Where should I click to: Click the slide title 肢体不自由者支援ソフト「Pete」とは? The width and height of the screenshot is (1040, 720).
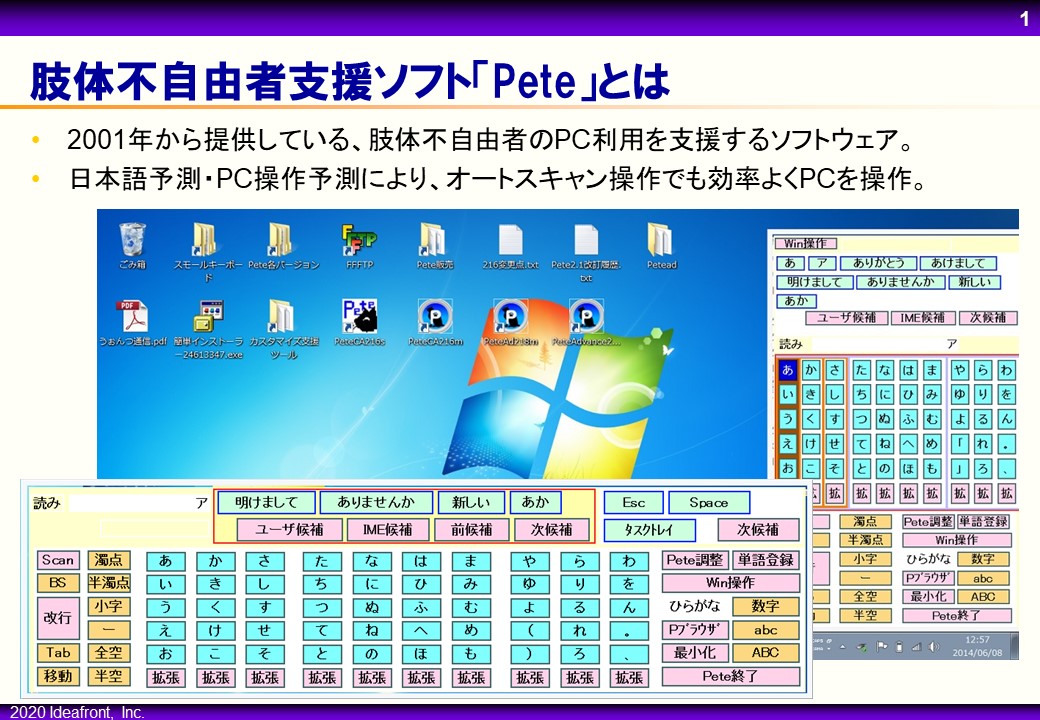[350, 82]
